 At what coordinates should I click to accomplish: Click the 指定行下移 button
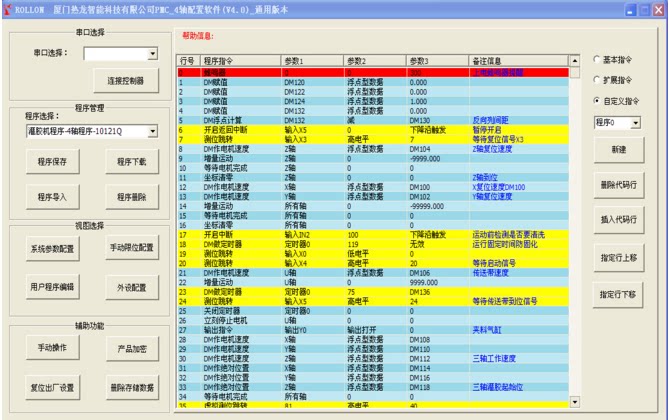[x=618, y=295]
